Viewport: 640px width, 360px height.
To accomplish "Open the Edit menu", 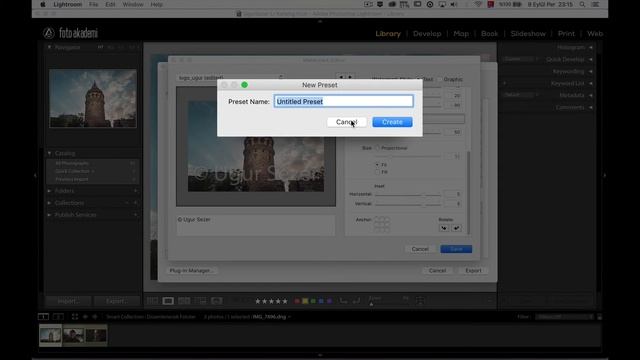I will (110, 4).
